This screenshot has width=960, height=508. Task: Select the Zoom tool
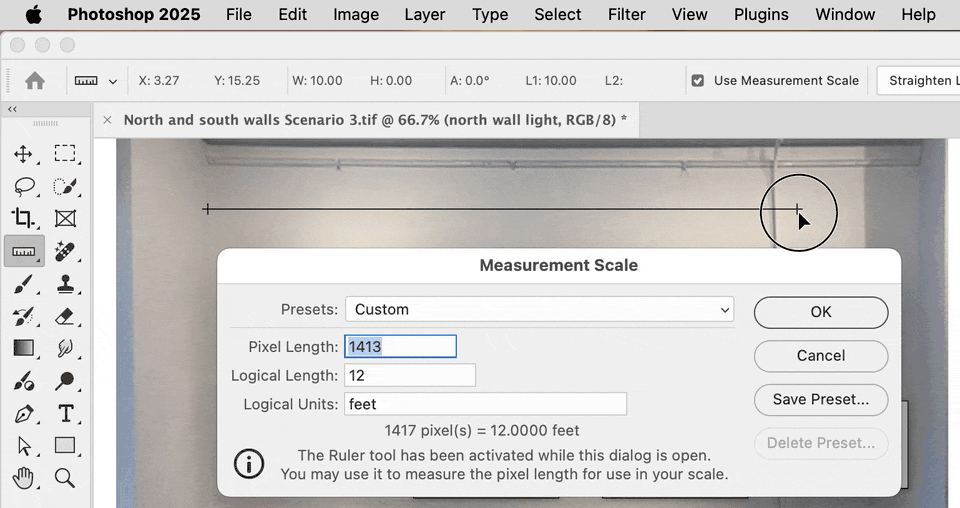(x=65, y=478)
